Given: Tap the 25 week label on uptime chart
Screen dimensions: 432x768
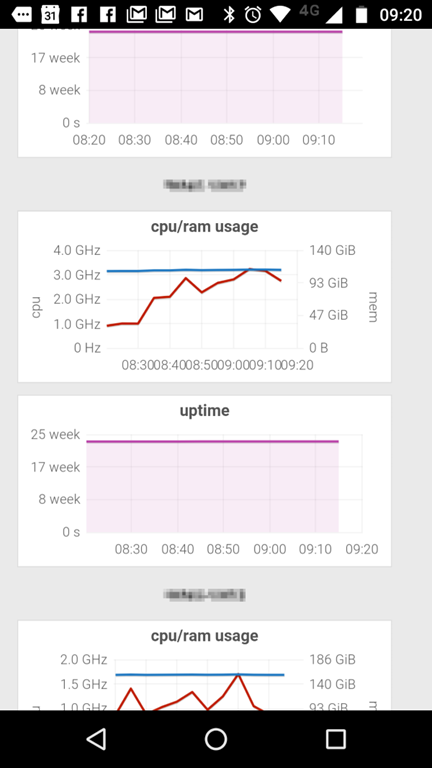Looking at the screenshot, I should [55, 434].
